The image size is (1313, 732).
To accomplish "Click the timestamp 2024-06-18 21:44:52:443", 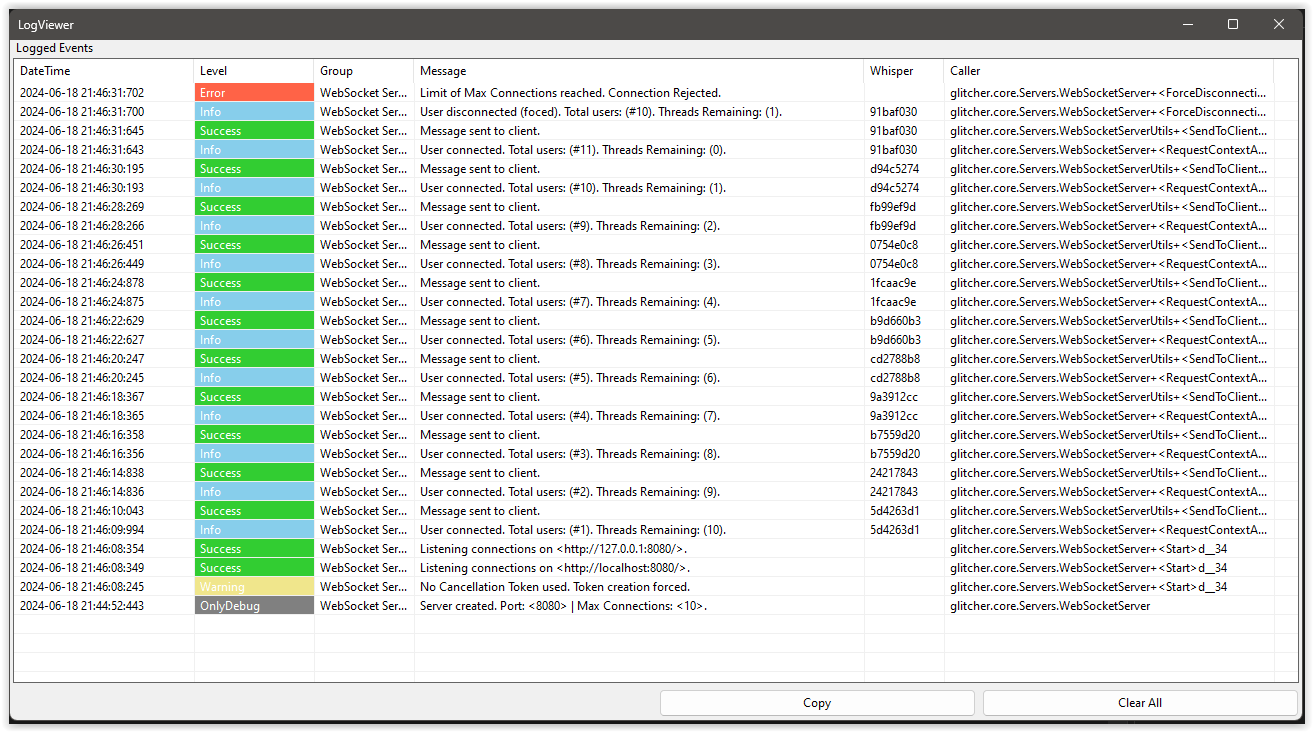I will 82,606.
